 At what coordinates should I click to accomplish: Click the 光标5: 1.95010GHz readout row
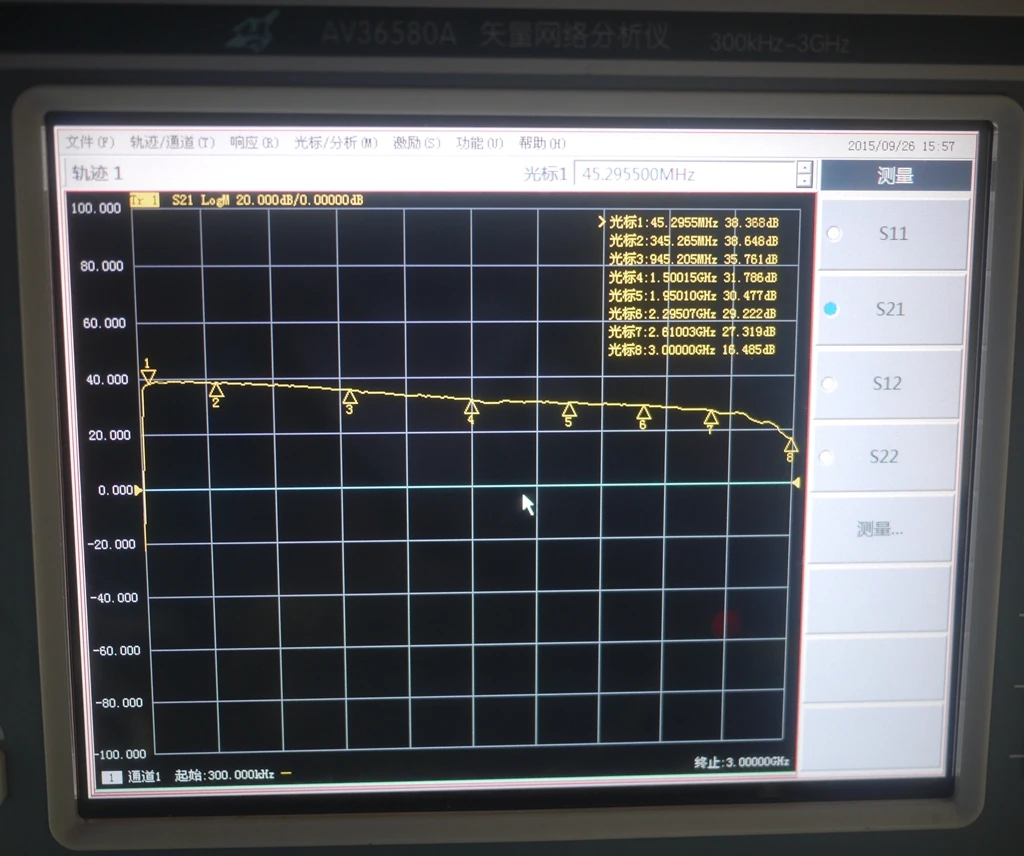692,295
